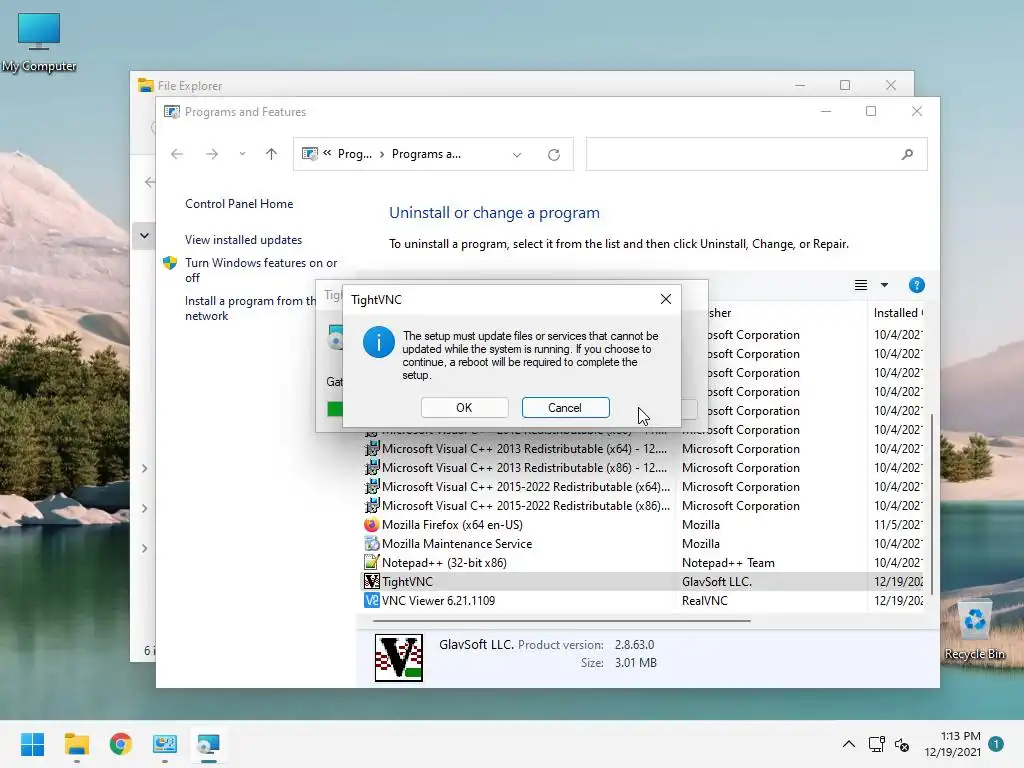Go back in Programs and Features

tap(177, 154)
